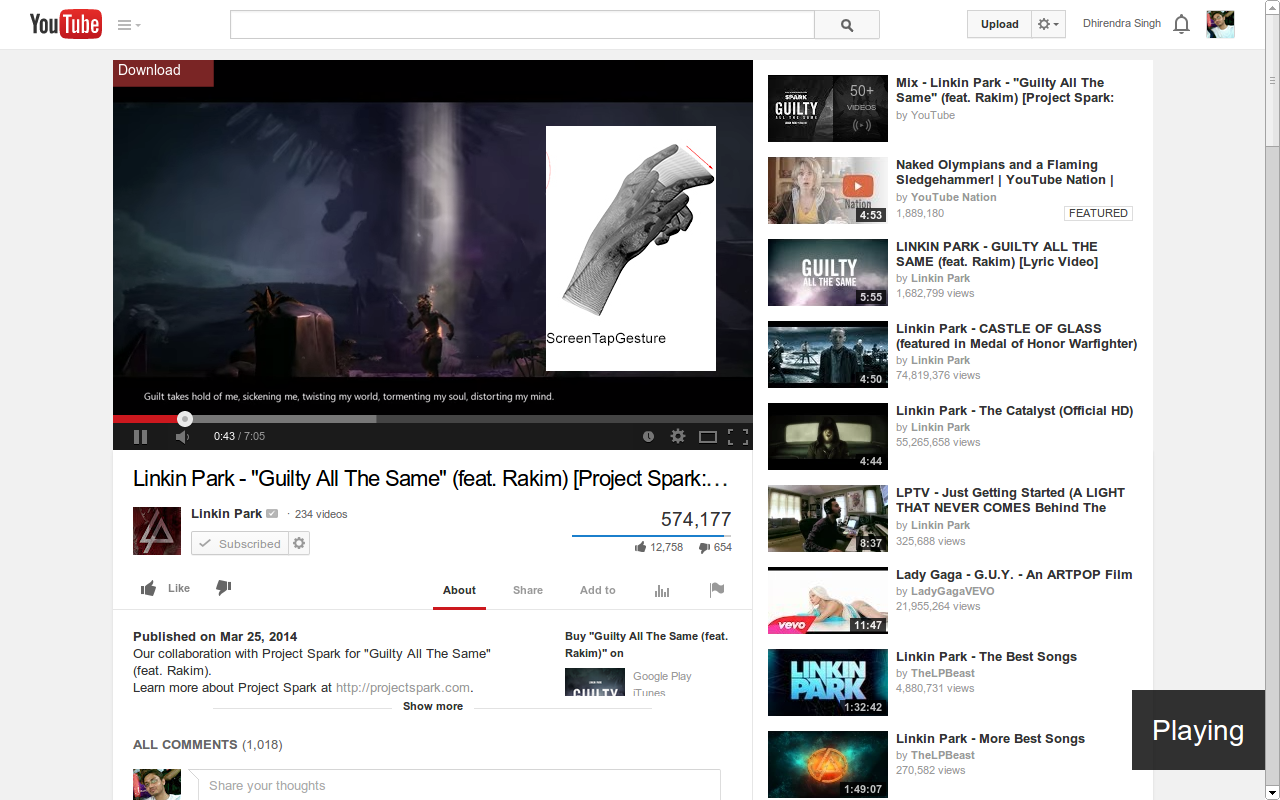Viewport: 1280px width, 800px height.
Task: Open Linkin Park The Best Songs title
Action: (x=986, y=657)
